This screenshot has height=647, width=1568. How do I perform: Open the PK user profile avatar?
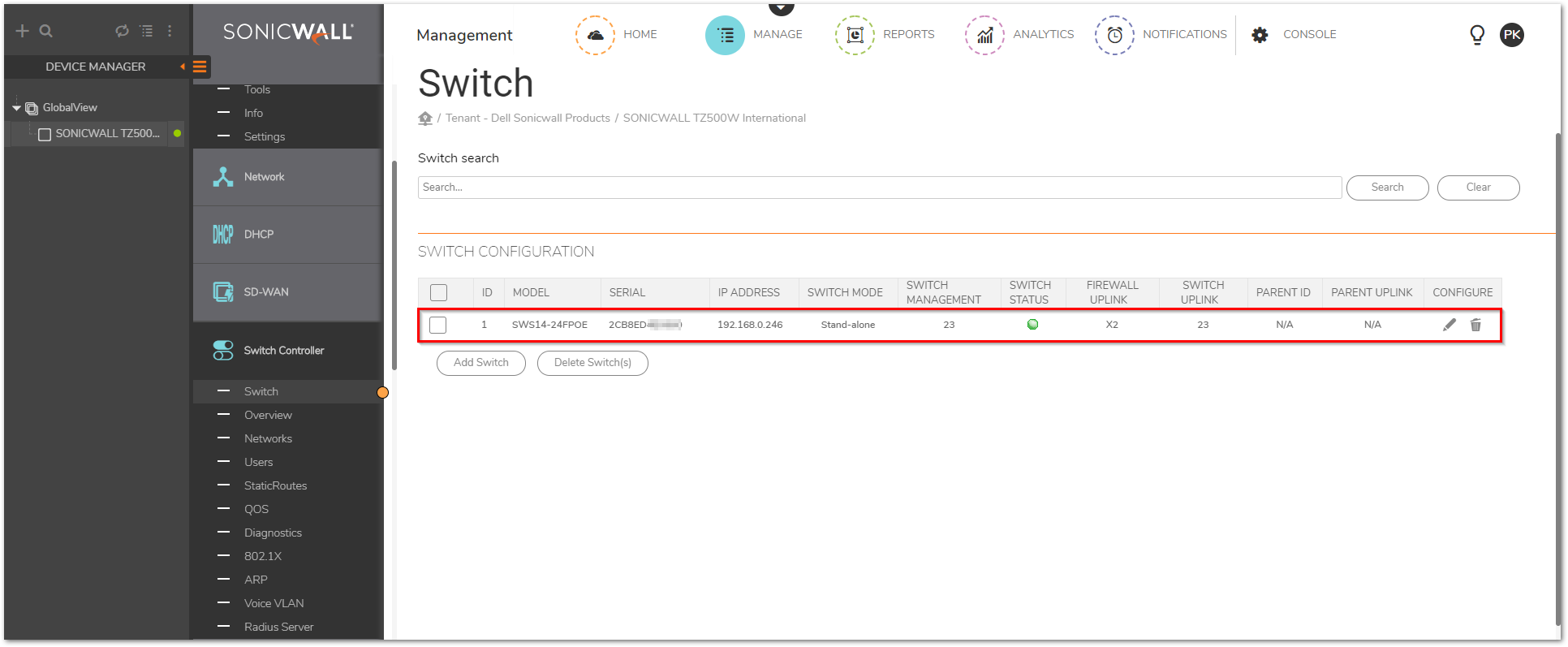tap(1512, 35)
